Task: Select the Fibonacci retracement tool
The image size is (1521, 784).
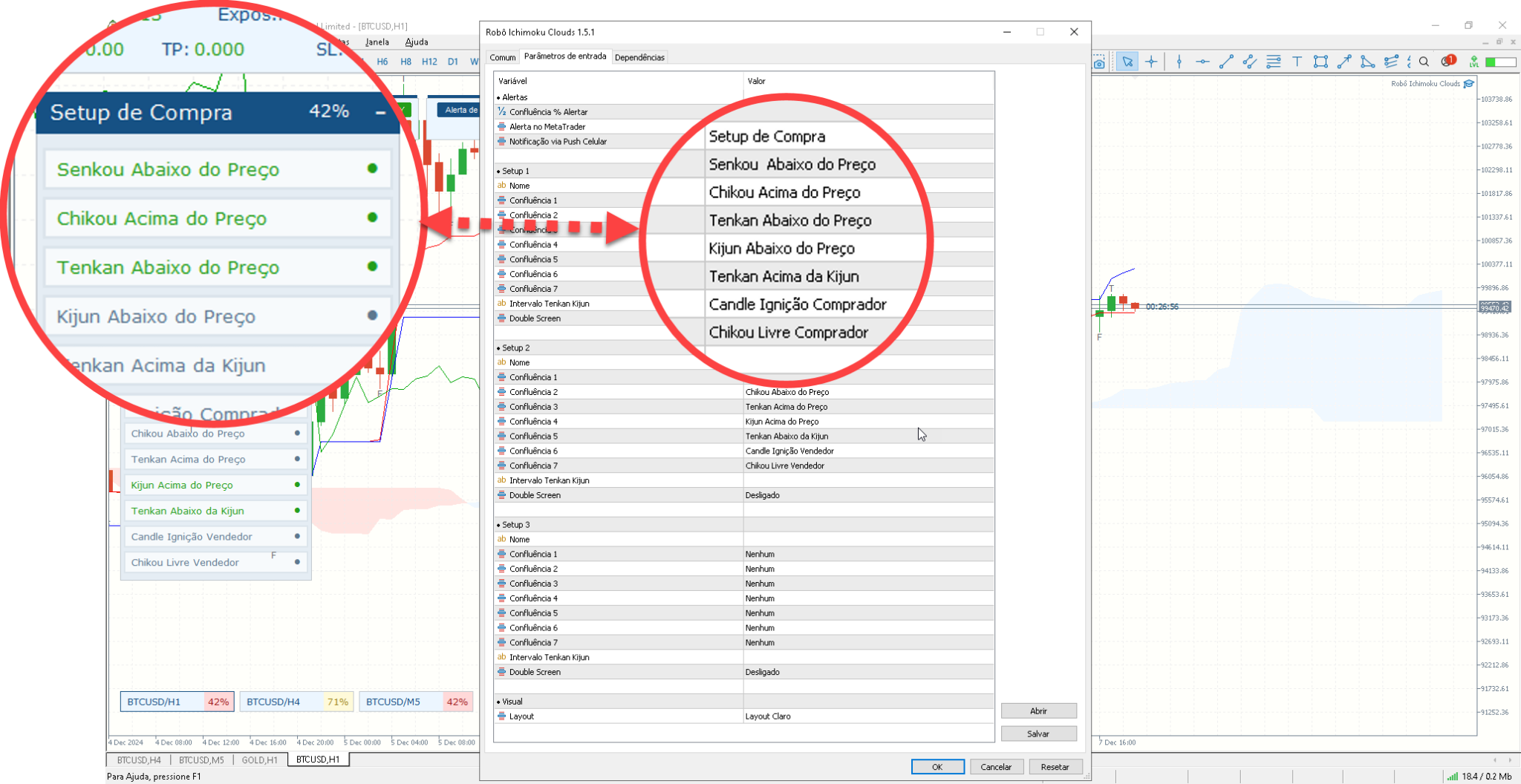Action: click(x=1274, y=62)
